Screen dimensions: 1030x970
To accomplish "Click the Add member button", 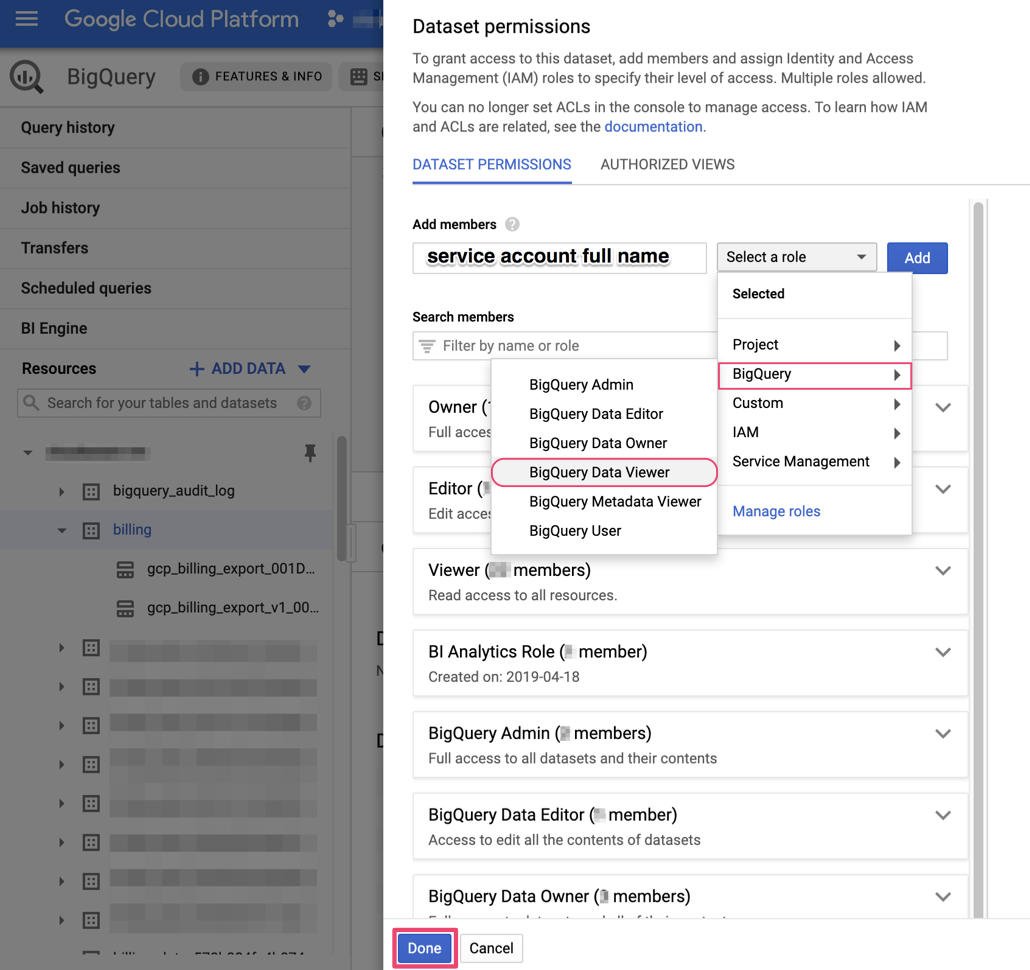I will [917, 258].
